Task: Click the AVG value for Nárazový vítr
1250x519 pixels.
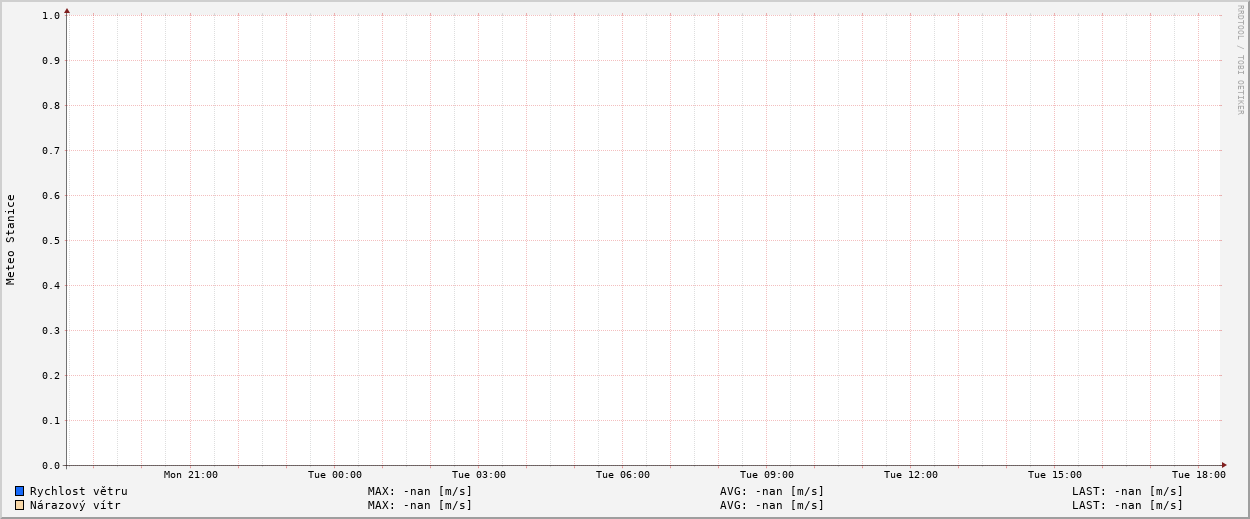Action: click(772, 505)
